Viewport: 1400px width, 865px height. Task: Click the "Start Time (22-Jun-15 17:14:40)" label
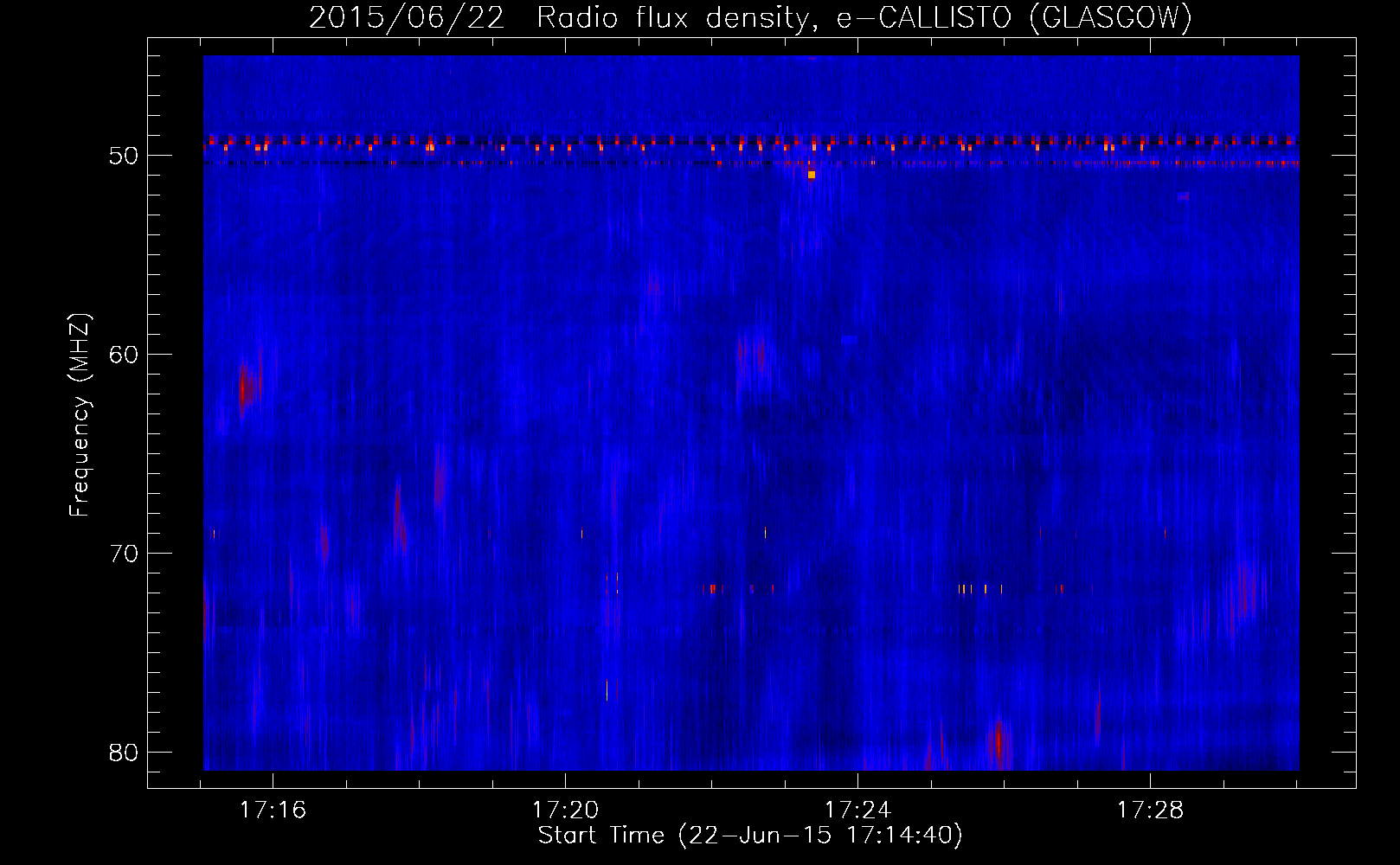pos(750,836)
